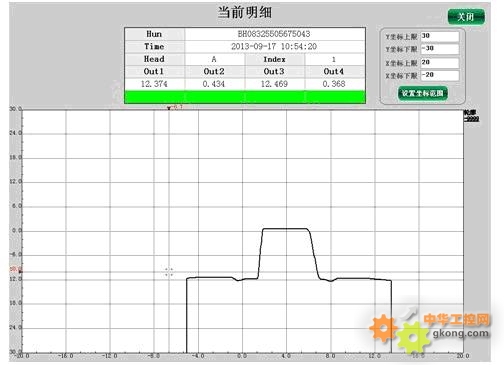The height and width of the screenshot is (365, 504).
Task: Select the Out4 value 0.368 cell
Action: point(334,84)
